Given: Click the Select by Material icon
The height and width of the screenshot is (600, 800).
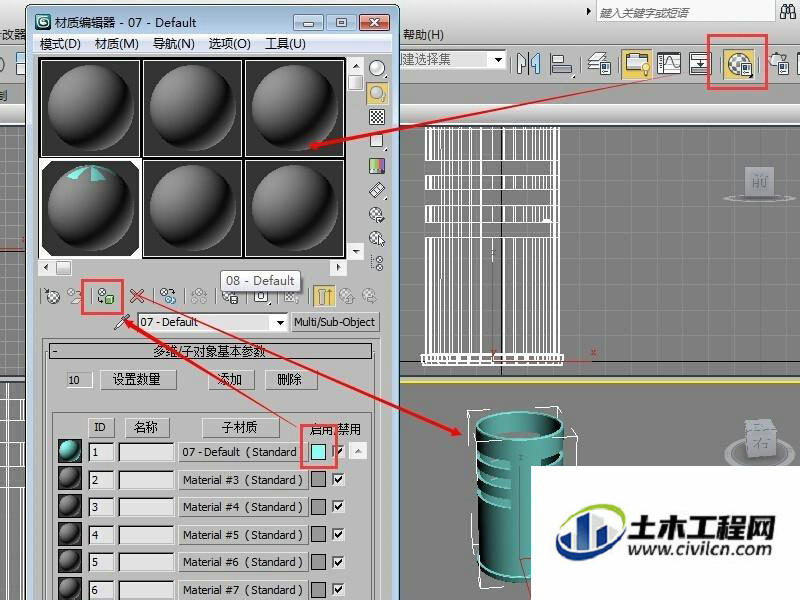Looking at the screenshot, I should [377, 238].
